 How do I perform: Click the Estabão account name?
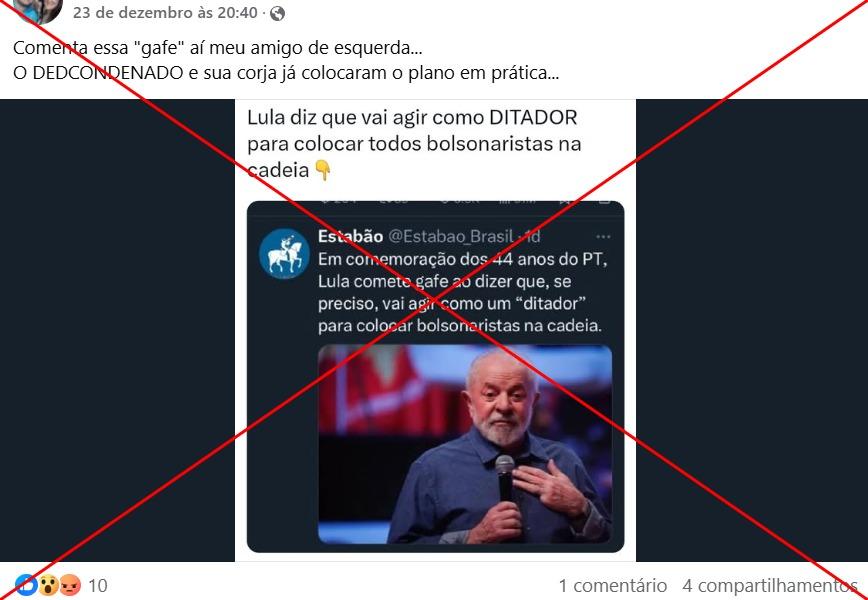pos(350,237)
